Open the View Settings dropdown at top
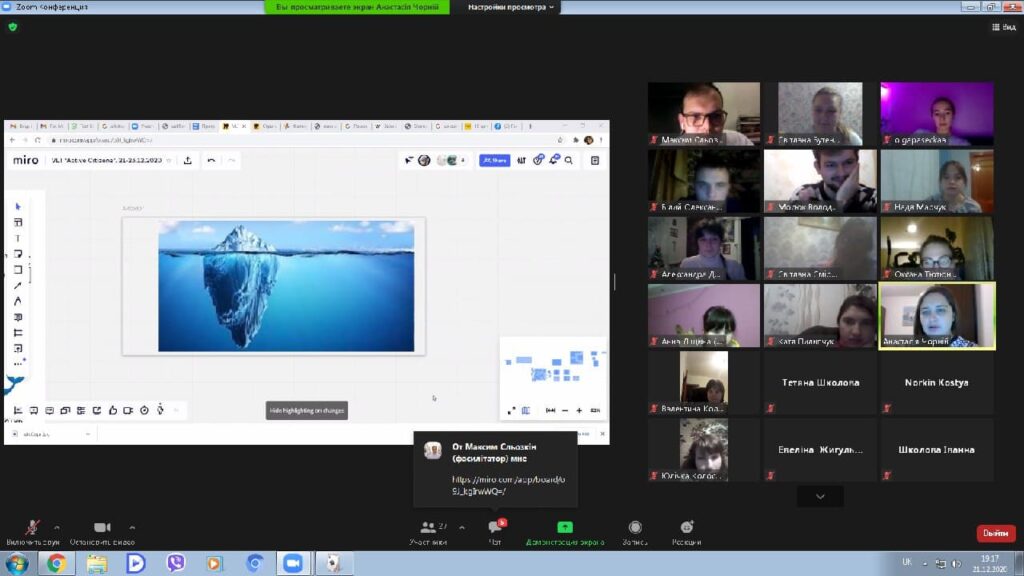The image size is (1024, 576). (x=513, y=7)
